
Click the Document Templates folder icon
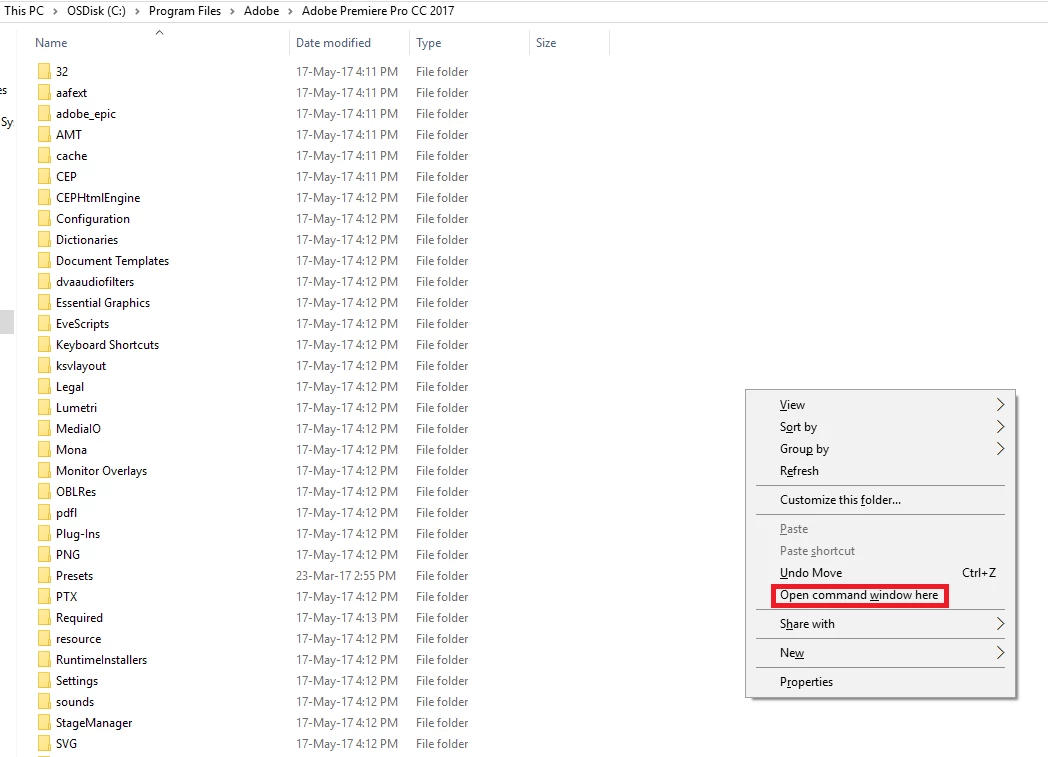pyautogui.click(x=44, y=261)
